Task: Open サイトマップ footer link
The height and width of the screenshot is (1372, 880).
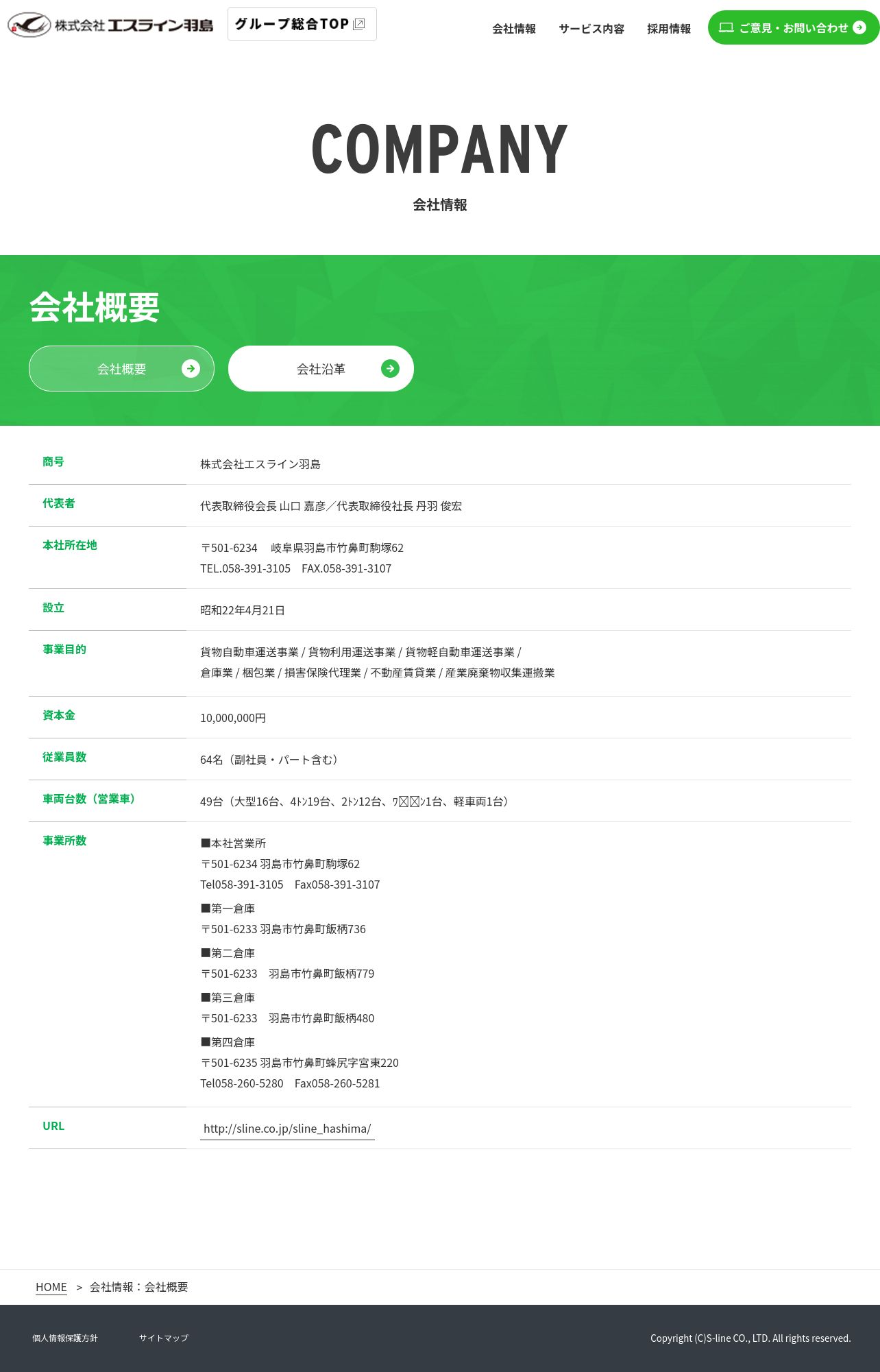Action: [x=164, y=1338]
